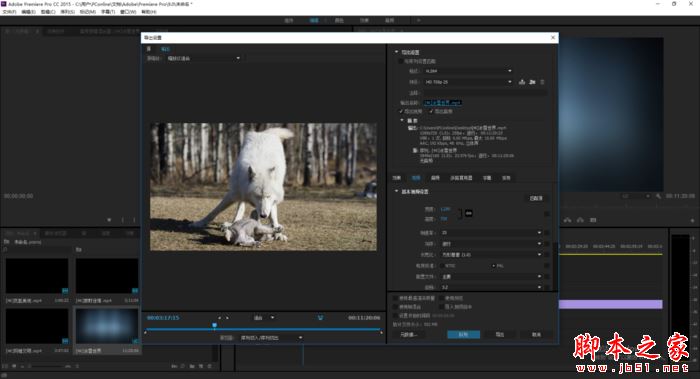Viewport: 700px width, 379px height.
Task: Select the blue glow thumbnail in Project panel
Action: tap(107, 326)
